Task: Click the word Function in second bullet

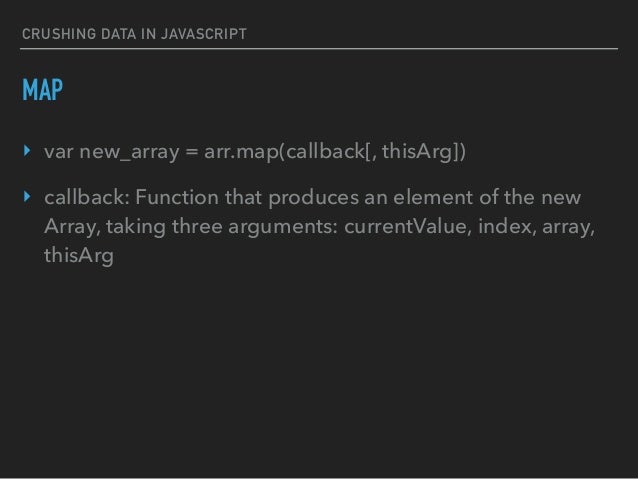Action: pyautogui.click(x=177, y=197)
